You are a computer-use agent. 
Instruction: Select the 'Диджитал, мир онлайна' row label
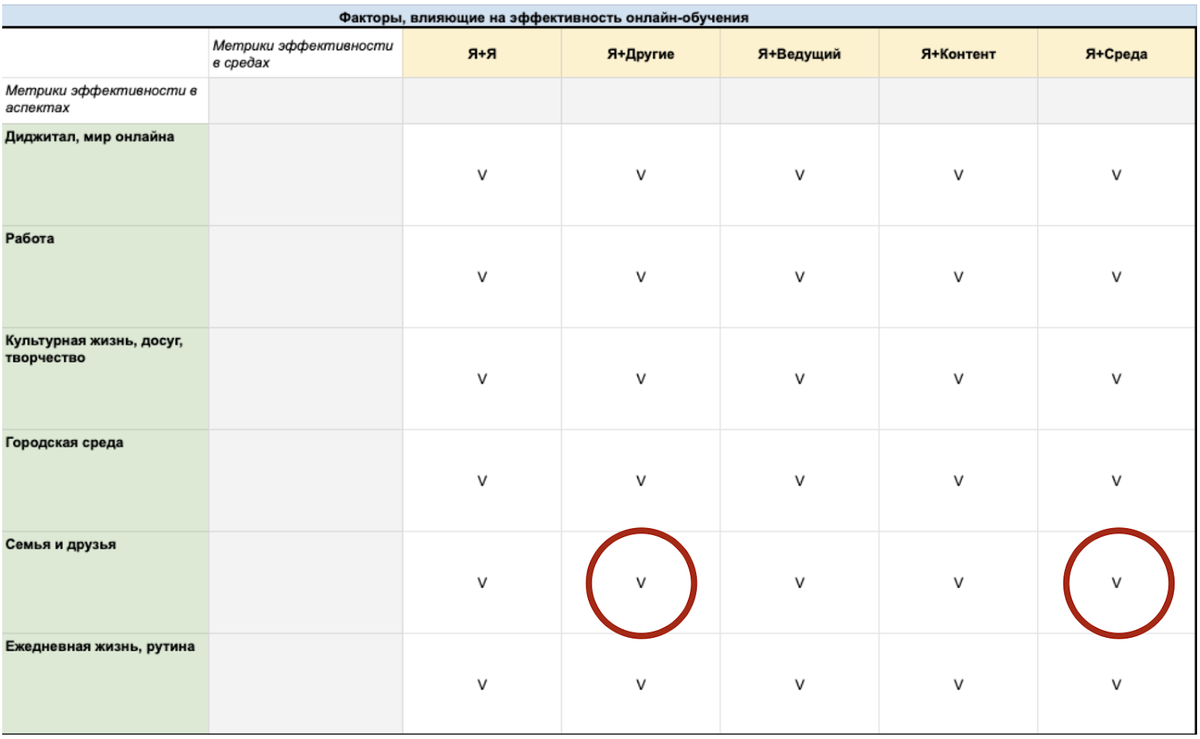point(105,175)
